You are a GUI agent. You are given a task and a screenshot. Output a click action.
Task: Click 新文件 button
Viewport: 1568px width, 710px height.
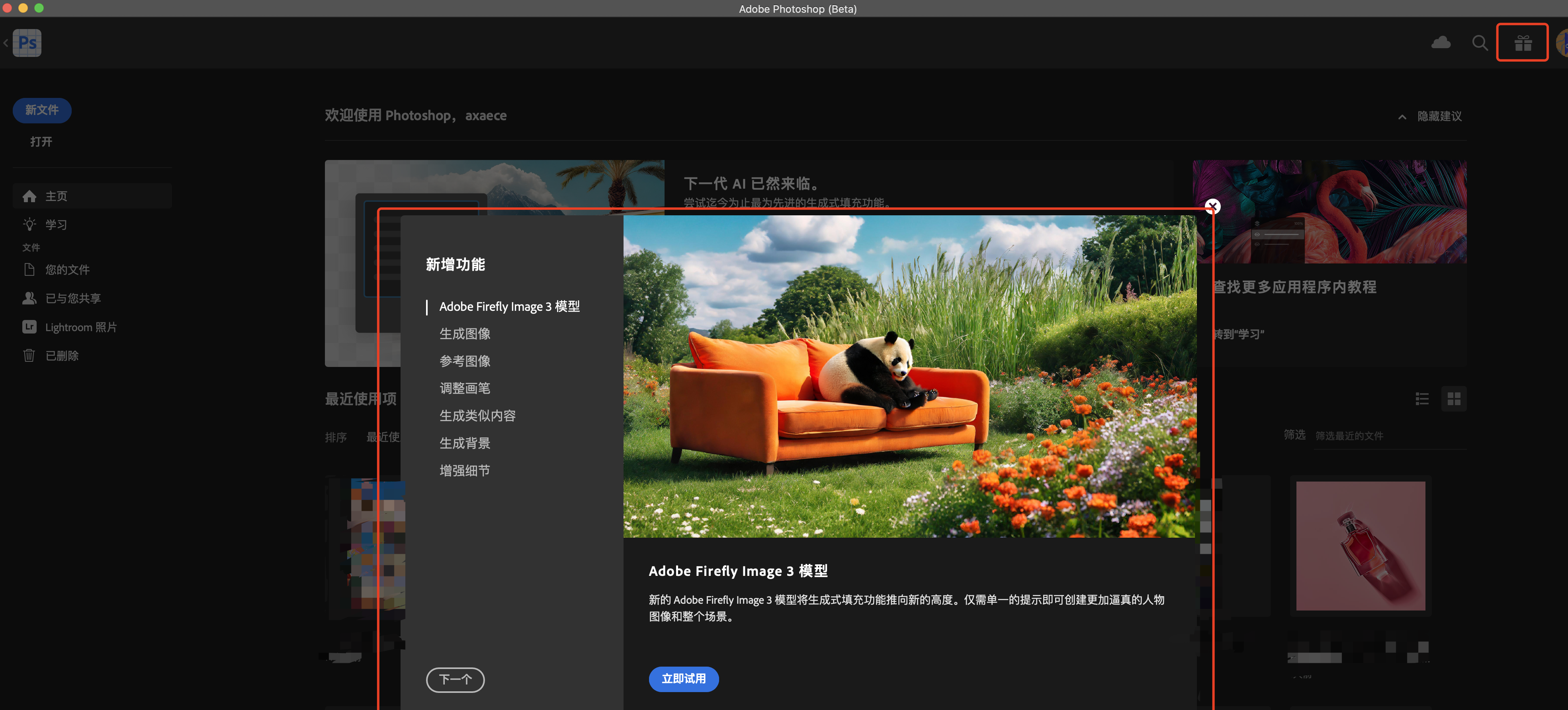coord(42,110)
